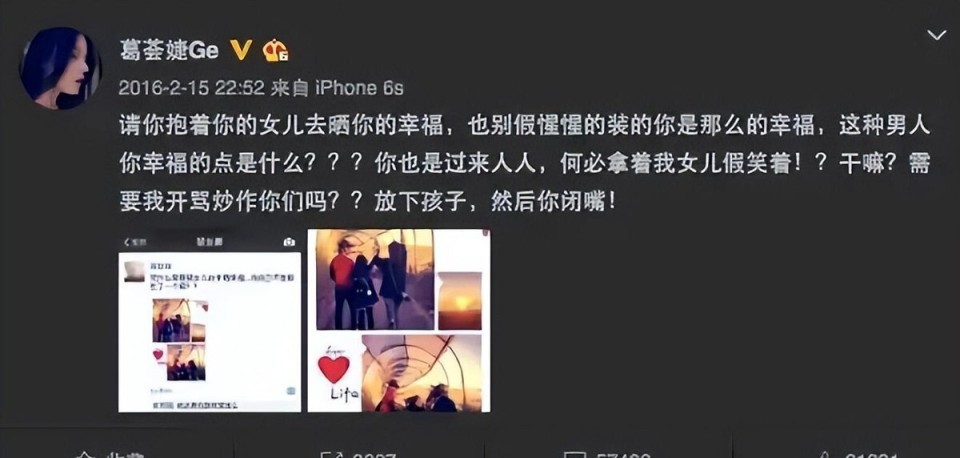The height and width of the screenshot is (458, 960).
Task: Click the yellow V verified badge
Action: point(241,50)
